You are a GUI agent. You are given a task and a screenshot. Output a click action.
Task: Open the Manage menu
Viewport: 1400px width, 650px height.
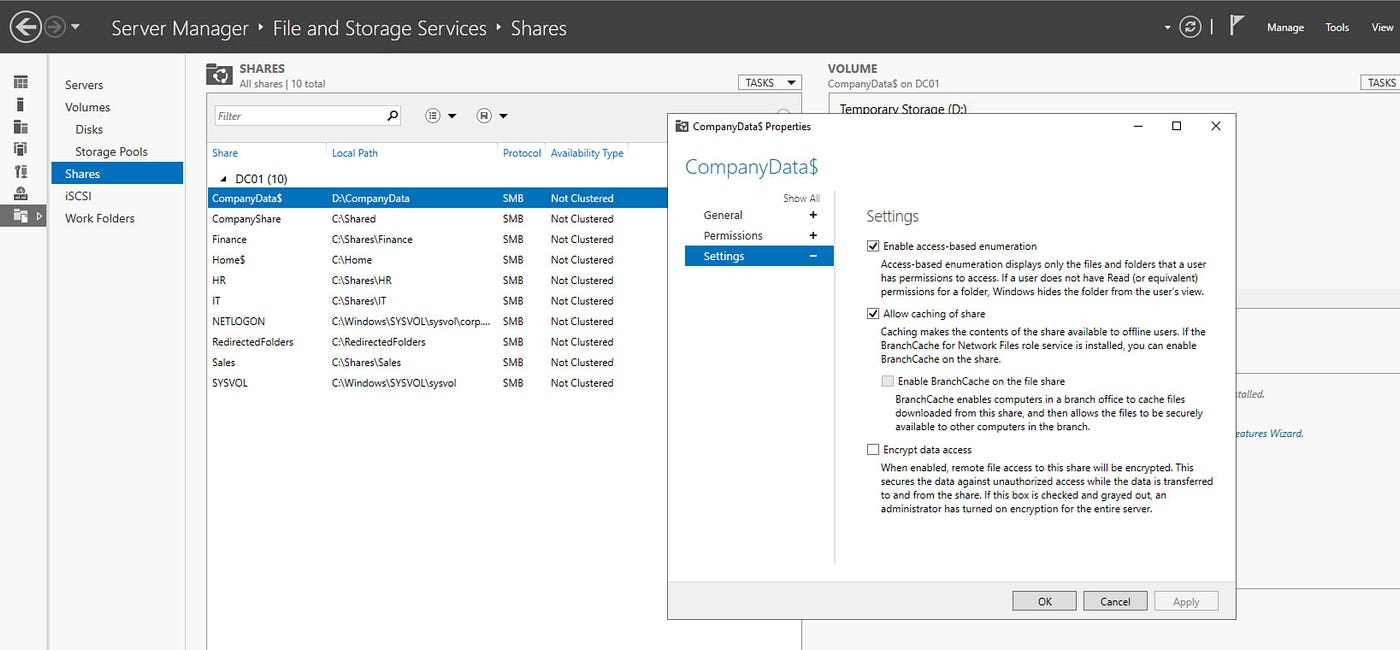(1285, 28)
